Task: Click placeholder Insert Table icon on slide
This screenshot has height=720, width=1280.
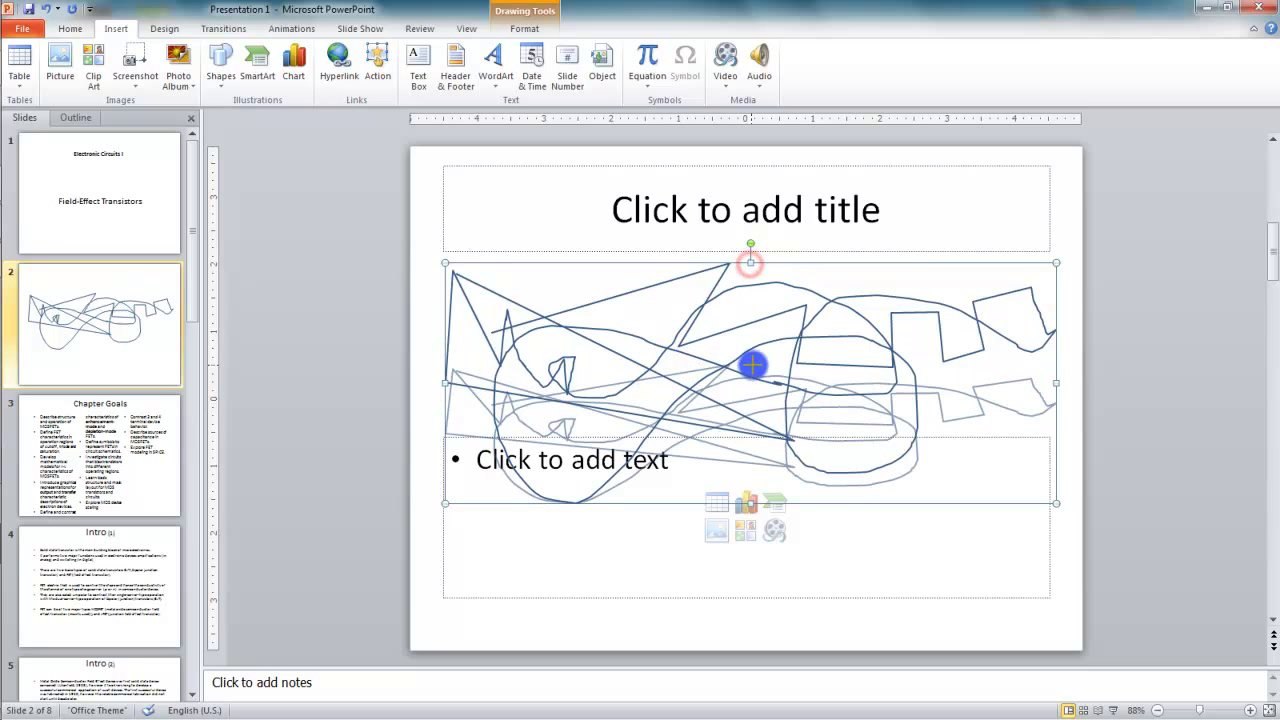Action: 717,502
